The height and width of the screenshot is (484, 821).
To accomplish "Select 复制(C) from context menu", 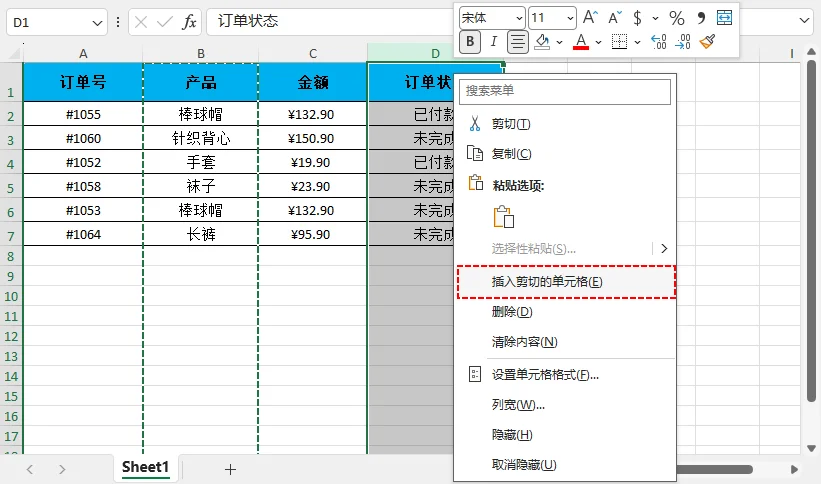I will point(565,153).
